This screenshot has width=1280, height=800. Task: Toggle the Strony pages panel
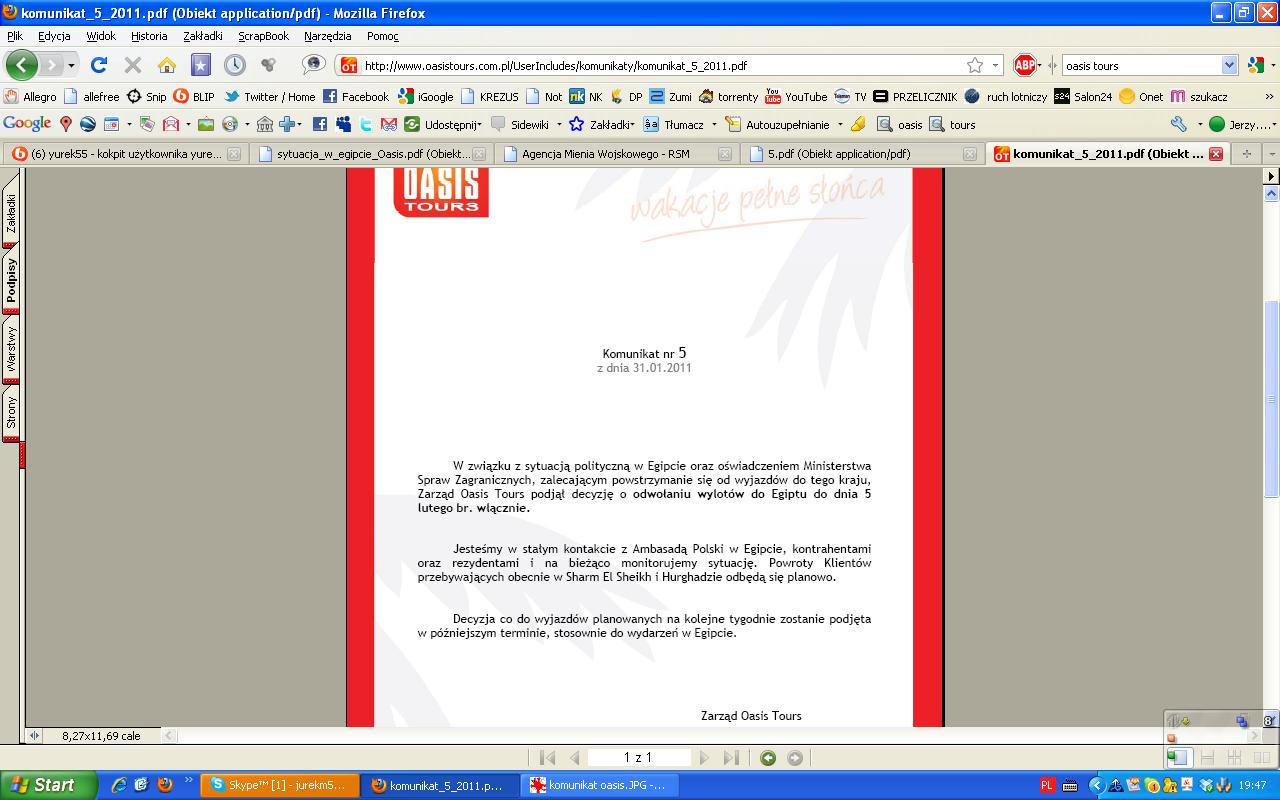click(x=11, y=412)
